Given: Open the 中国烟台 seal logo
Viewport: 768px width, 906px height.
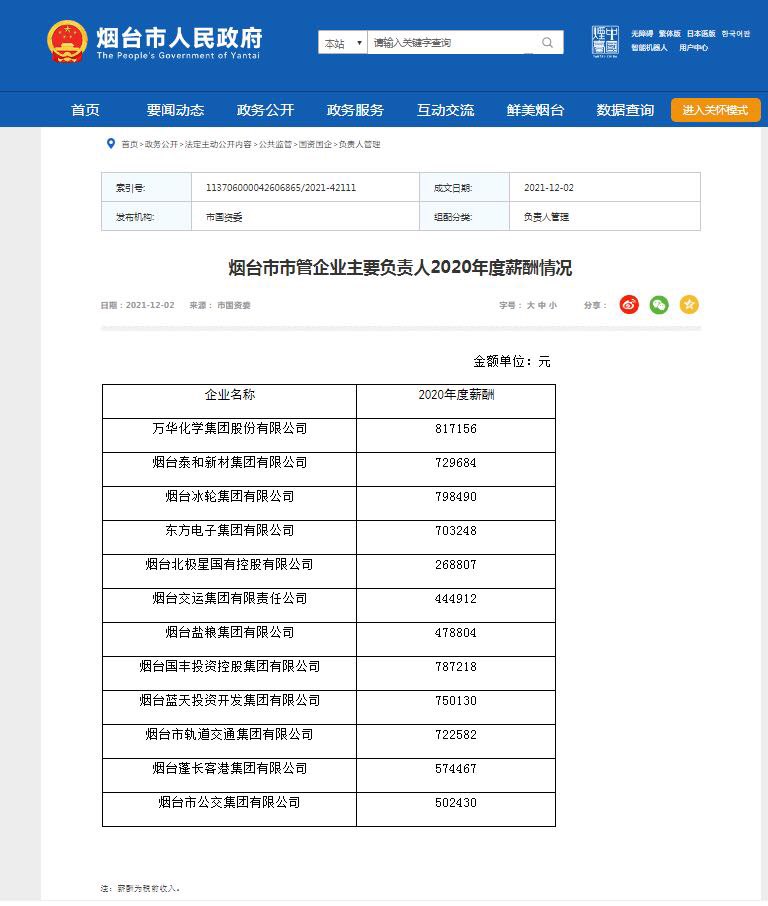Looking at the screenshot, I should click(x=605, y=42).
